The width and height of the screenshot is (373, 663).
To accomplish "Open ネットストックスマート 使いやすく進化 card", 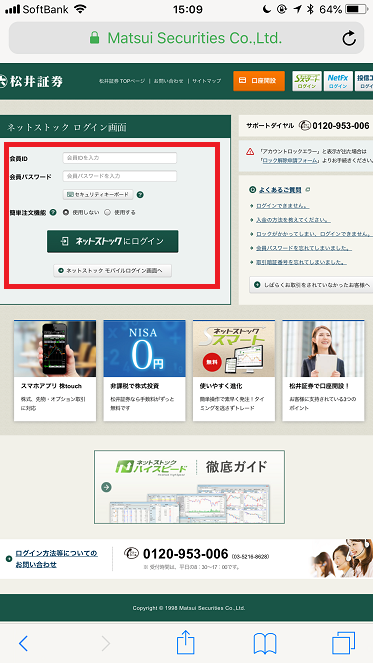I will (x=234, y=370).
